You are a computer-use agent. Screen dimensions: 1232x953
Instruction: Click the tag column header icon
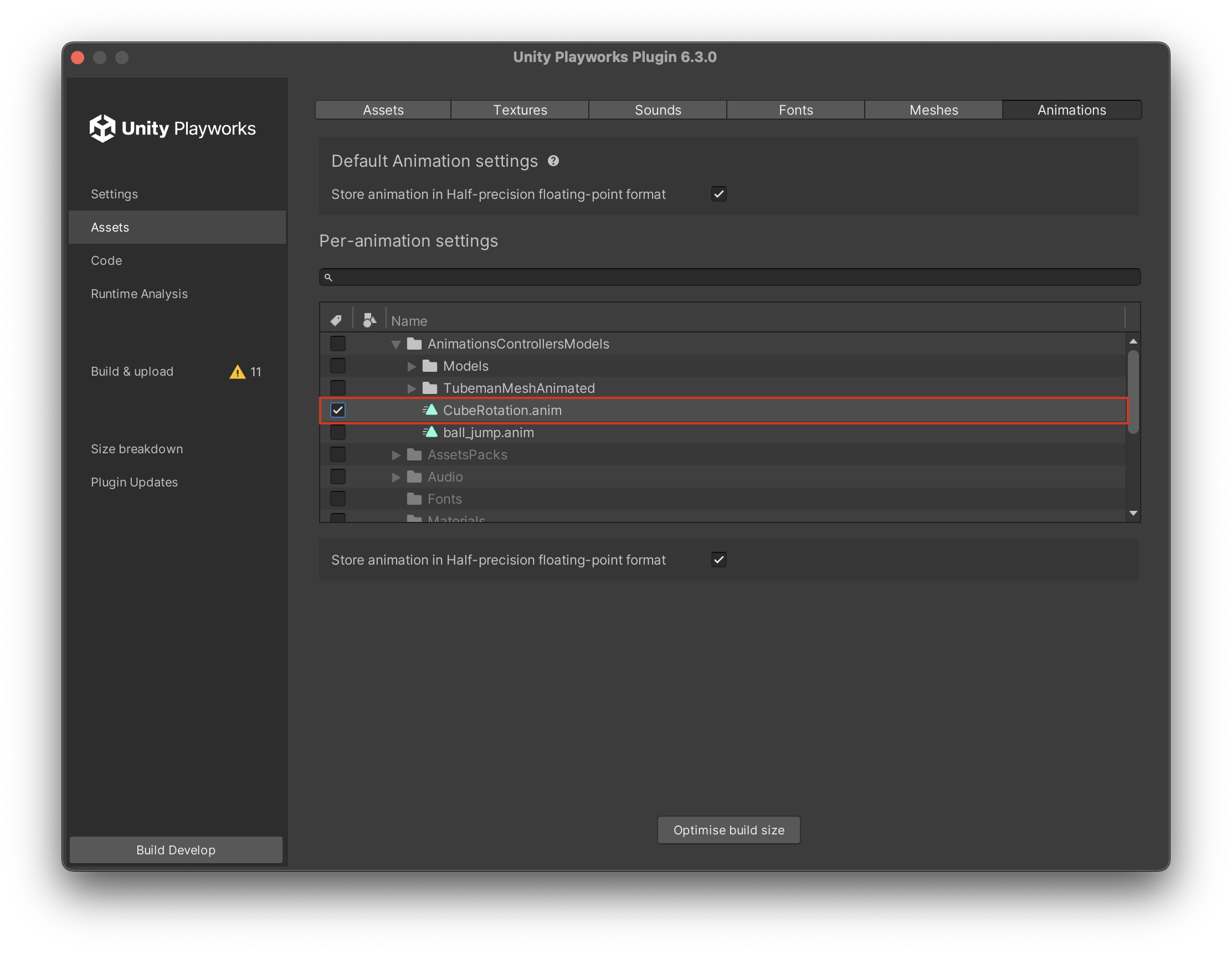point(336,320)
